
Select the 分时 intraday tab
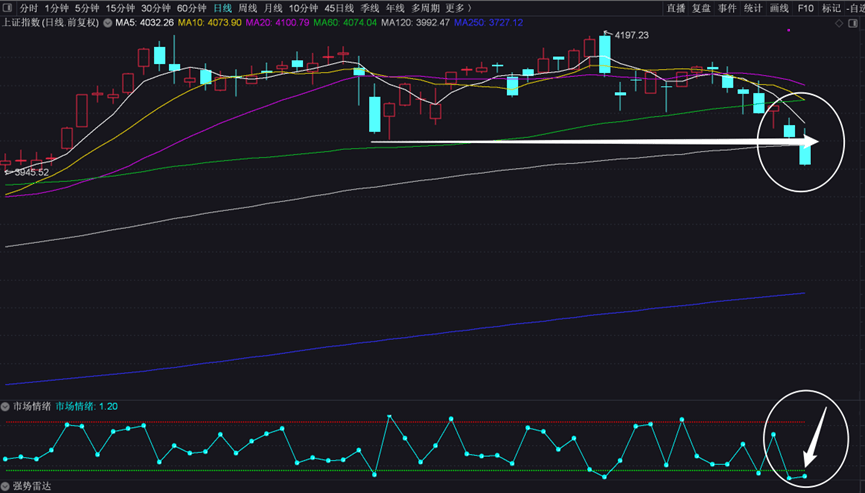pyautogui.click(x=28, y=8)
